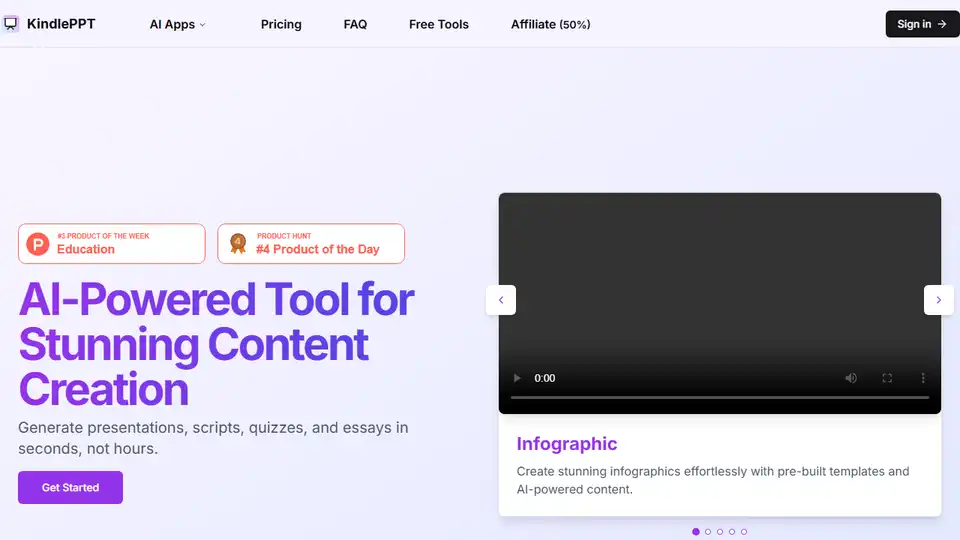Select the second carousel dot indicator
Screen dimensions: 960x540
tap(708, 531)
